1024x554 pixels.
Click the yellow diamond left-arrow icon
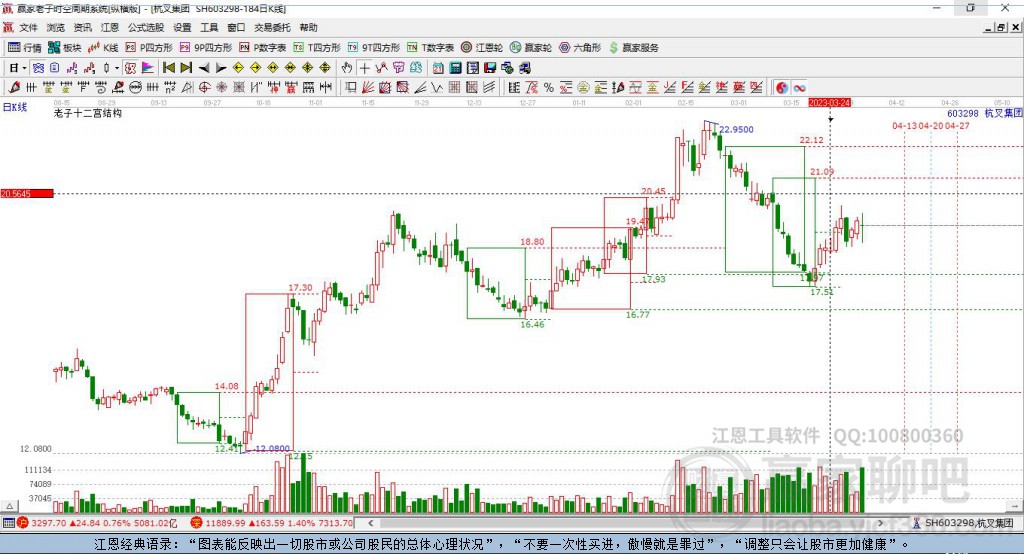coord(238,68)
